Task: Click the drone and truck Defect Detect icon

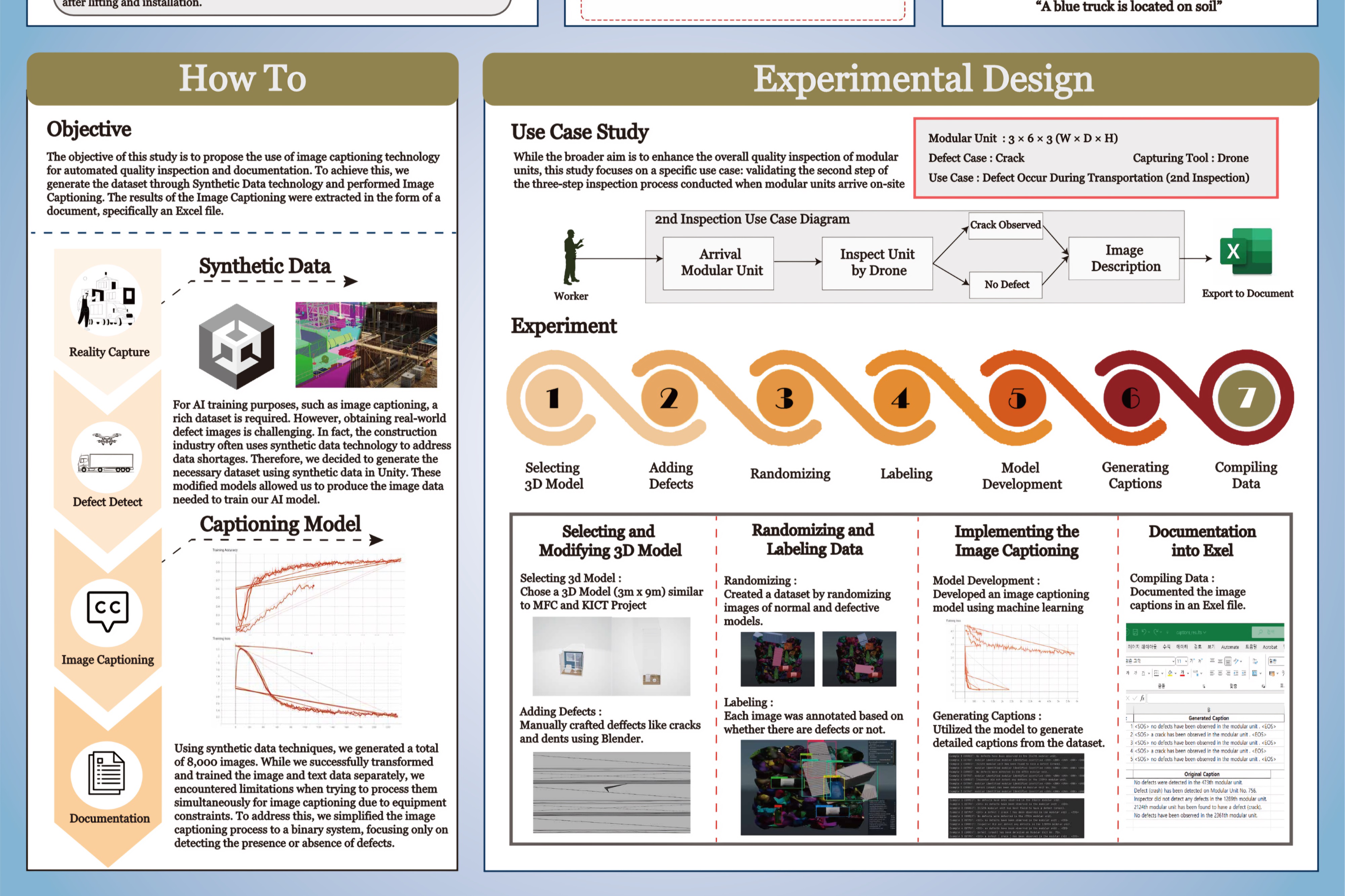Action: [106, 456]
